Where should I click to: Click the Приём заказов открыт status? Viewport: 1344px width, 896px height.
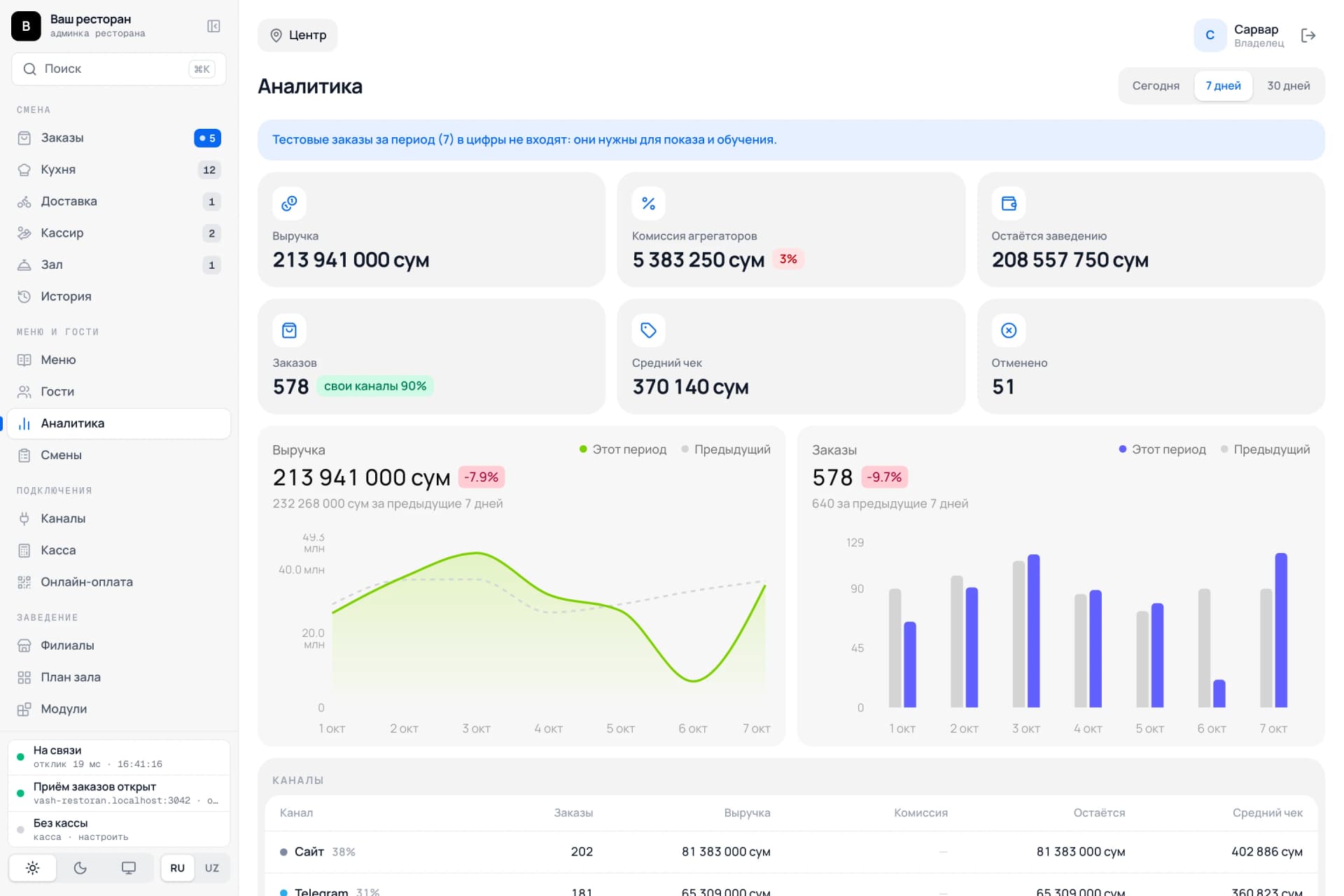point(119,793)
